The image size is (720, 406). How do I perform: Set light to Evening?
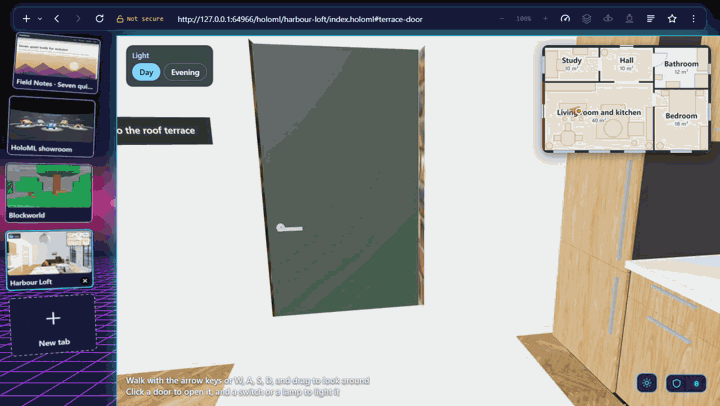tap(185, 72)
